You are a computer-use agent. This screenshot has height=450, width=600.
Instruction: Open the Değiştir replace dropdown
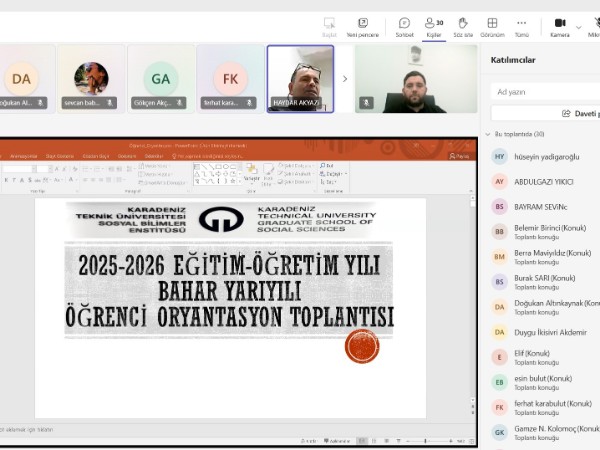tap(333, 174)
